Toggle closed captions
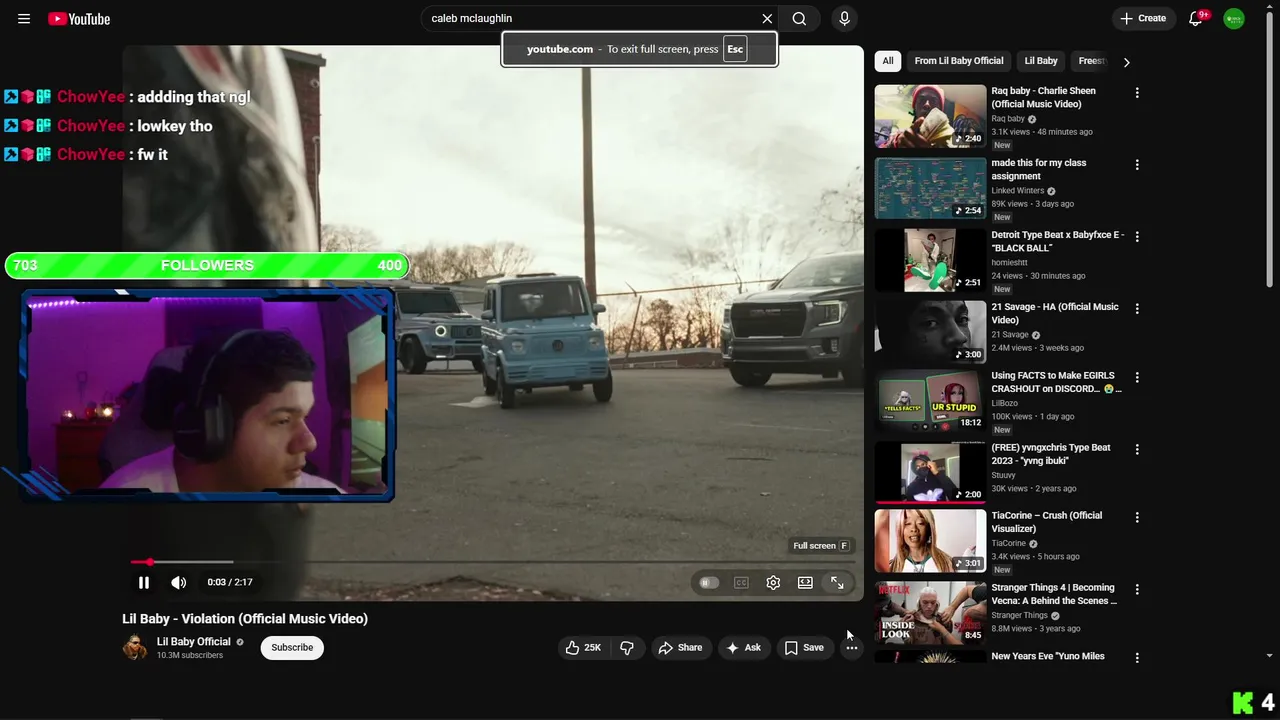The width and height of the screenshot is (1280, 720). (741, 583)
